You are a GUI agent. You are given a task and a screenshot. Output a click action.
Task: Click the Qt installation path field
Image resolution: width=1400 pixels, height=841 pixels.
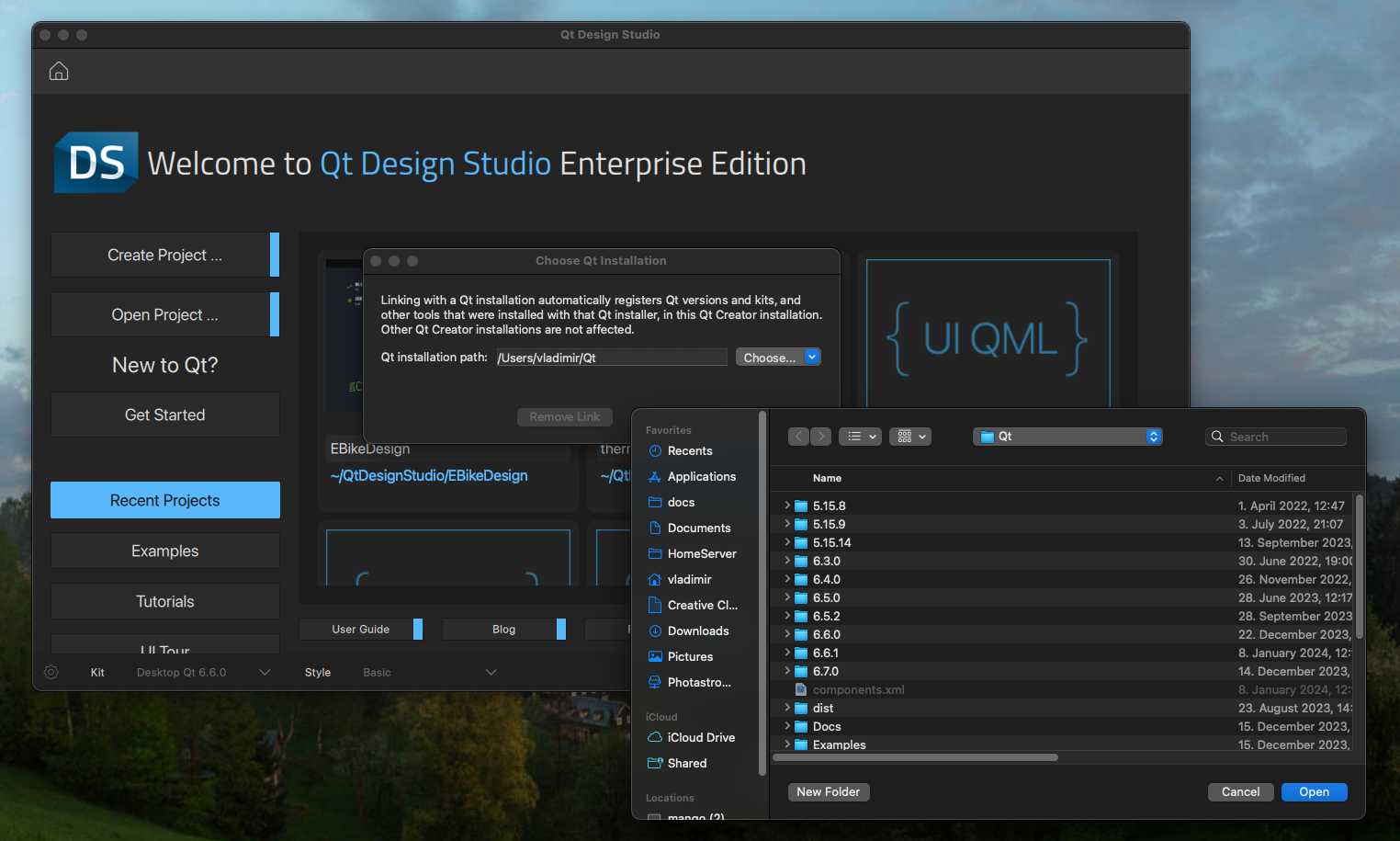[612, 358]
